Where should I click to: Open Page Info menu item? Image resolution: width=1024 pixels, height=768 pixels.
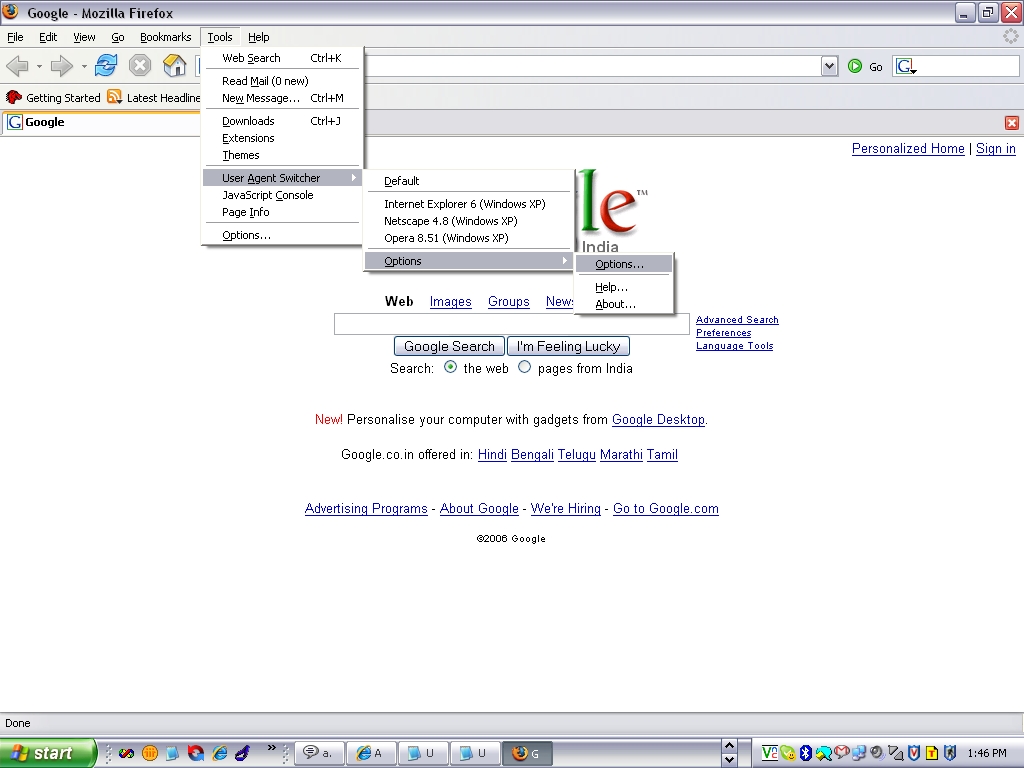(x=282, y=212)
